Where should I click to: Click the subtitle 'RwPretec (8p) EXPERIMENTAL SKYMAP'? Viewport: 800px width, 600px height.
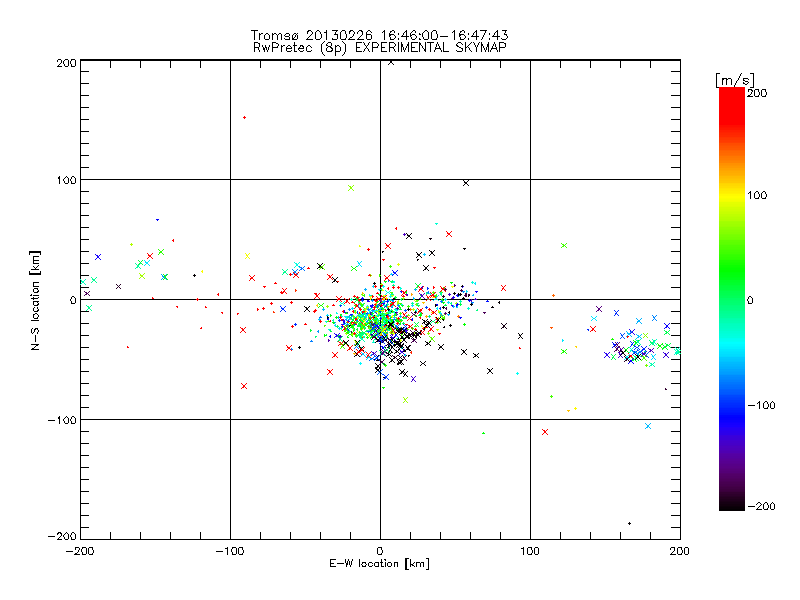380,48
